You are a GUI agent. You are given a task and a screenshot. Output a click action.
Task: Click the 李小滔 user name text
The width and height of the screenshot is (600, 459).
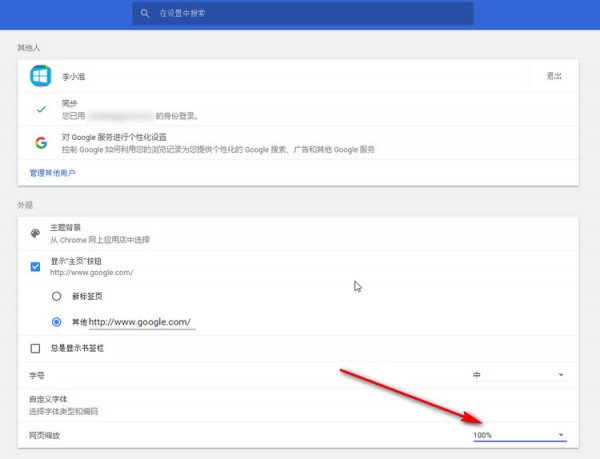tap(75, 76)
